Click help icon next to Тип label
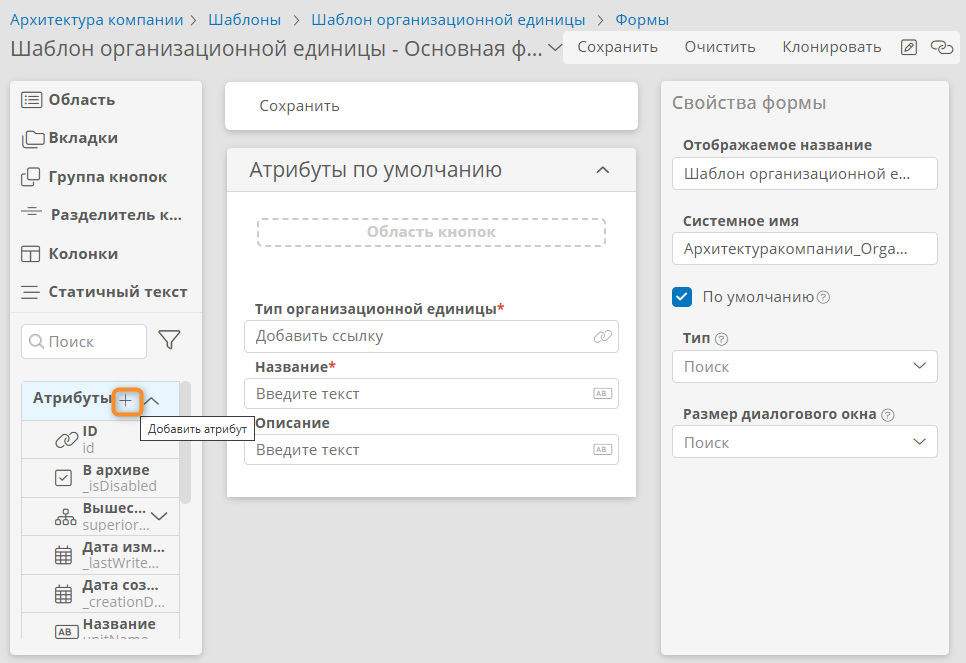The height and width of the screenshot is (663, 966). coord(721,339)
